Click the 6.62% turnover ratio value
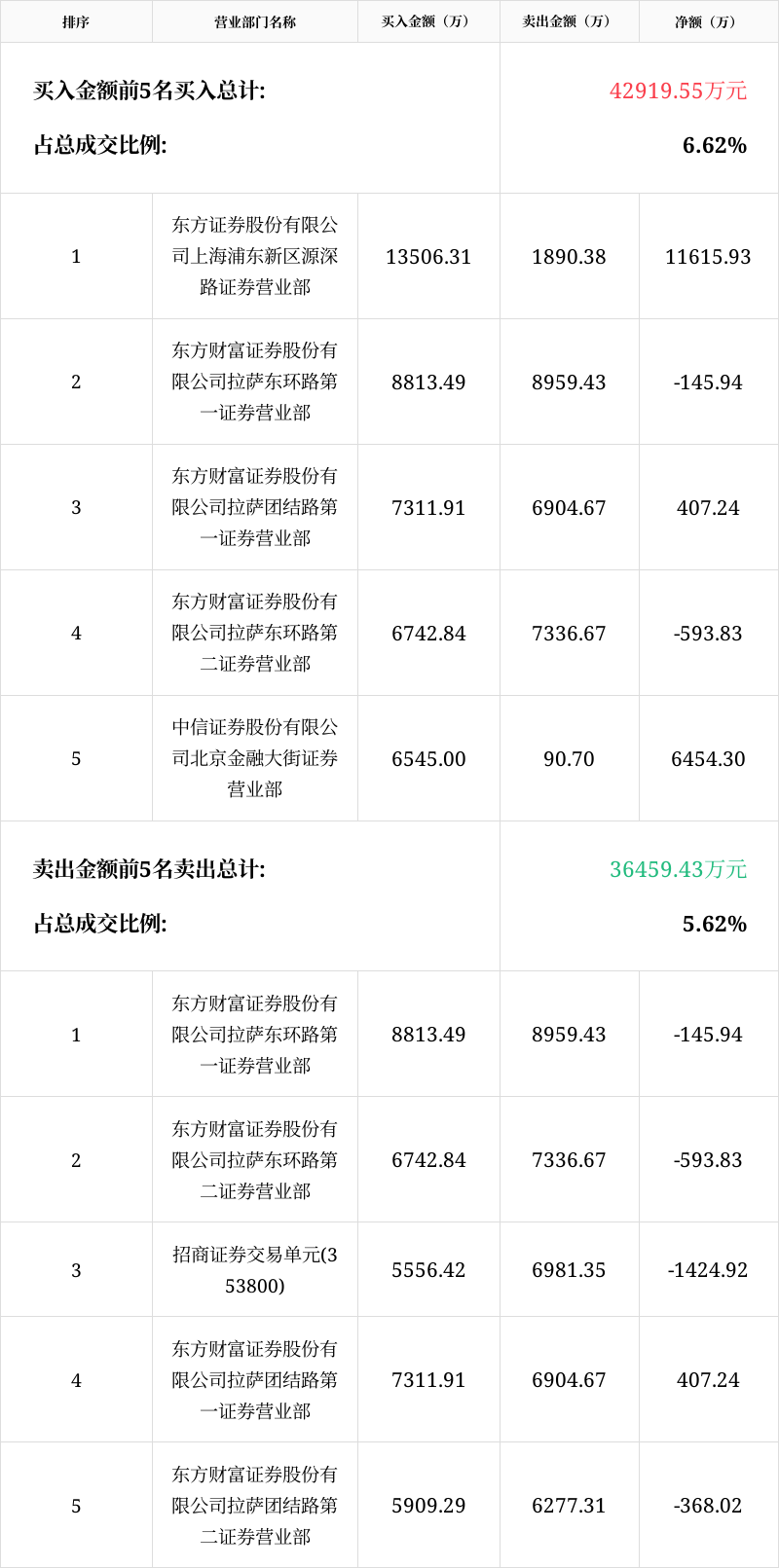Screen dimensions: 779x1568 pyautogui.click(x=714, y=145)
